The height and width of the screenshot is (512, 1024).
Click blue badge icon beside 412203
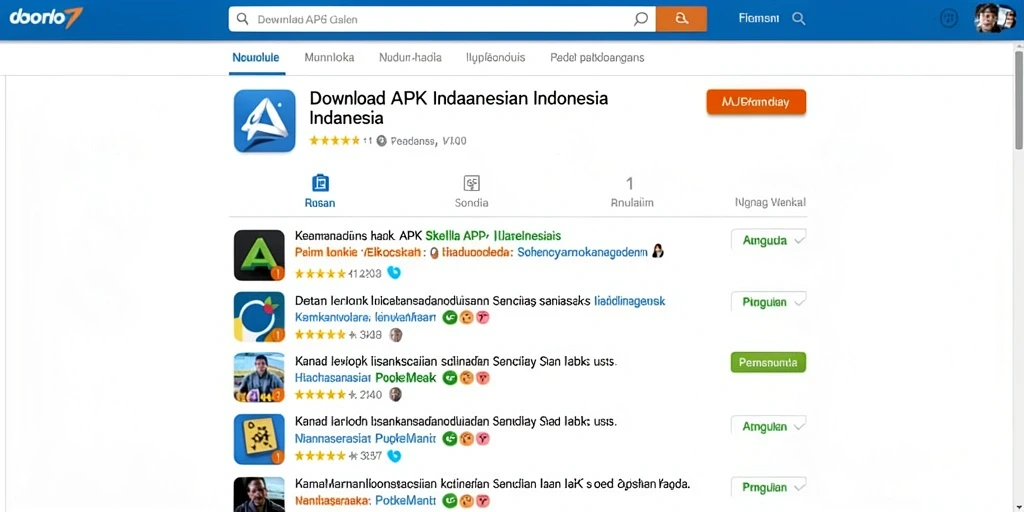point(394,272)
